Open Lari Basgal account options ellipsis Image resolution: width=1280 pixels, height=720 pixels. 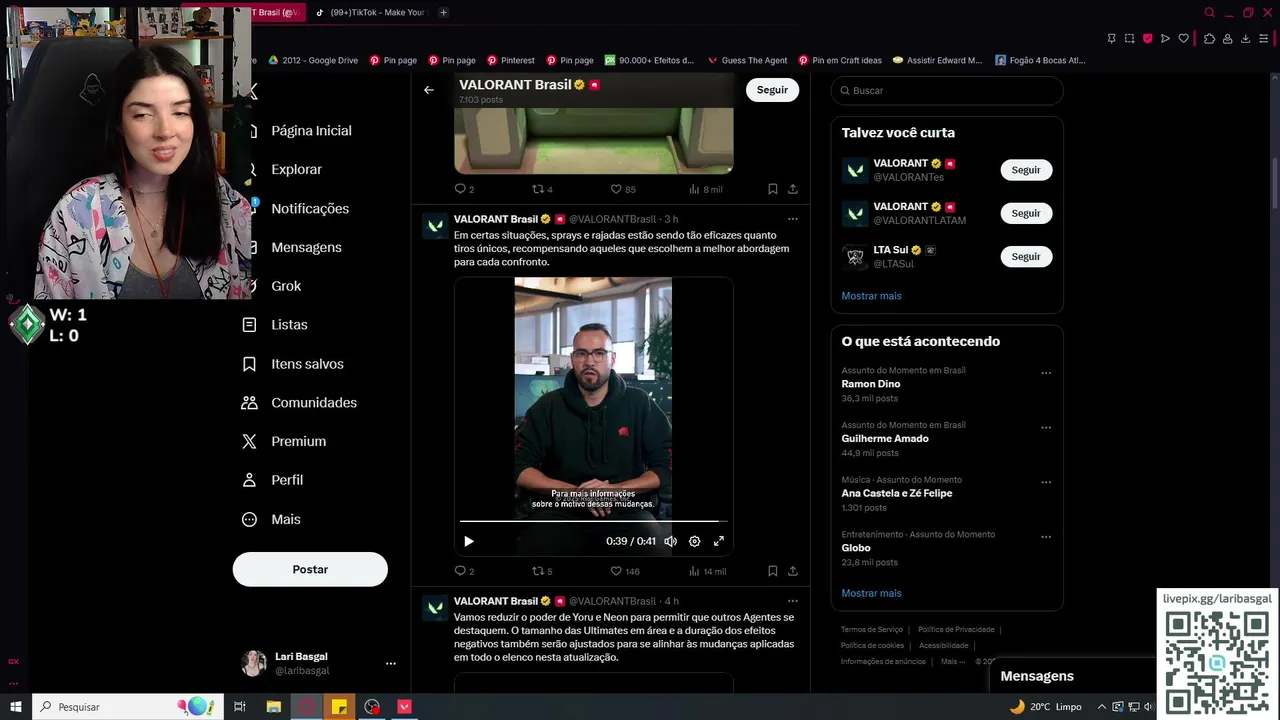[391, 663]
